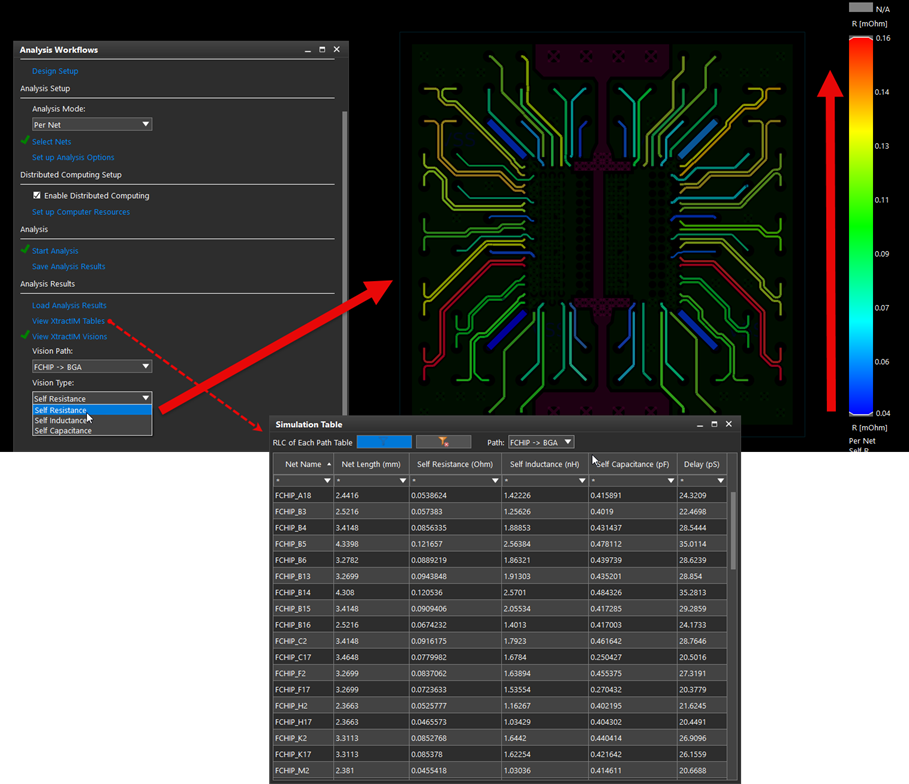Click the clear filter funnel icon
The image size is (909, 784).
tap(443, 442)
